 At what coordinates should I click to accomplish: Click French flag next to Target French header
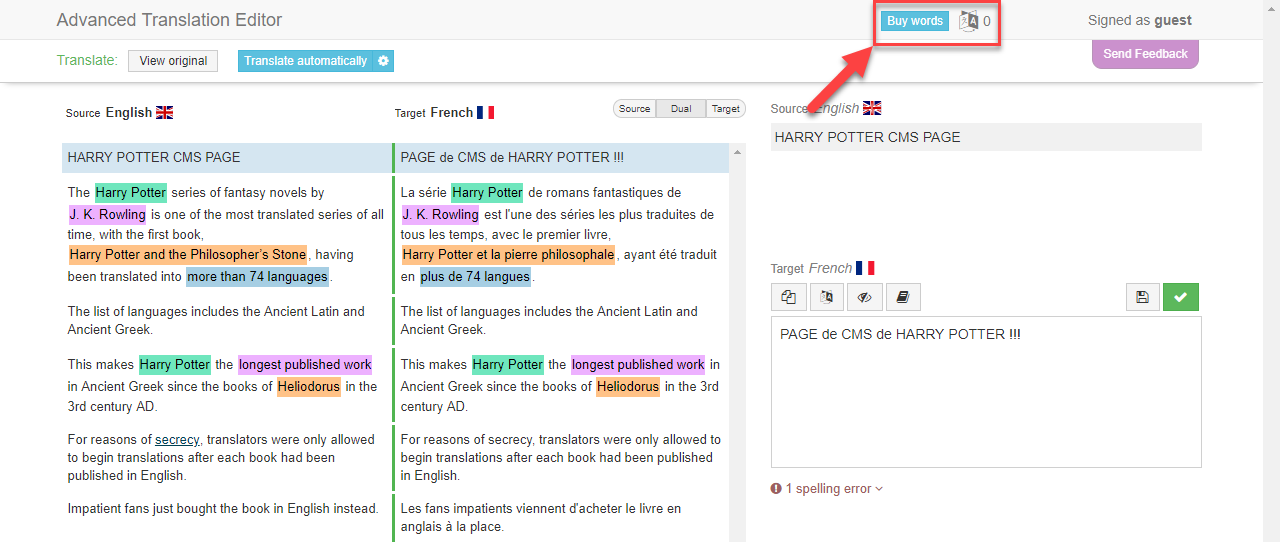pos(486,113)
